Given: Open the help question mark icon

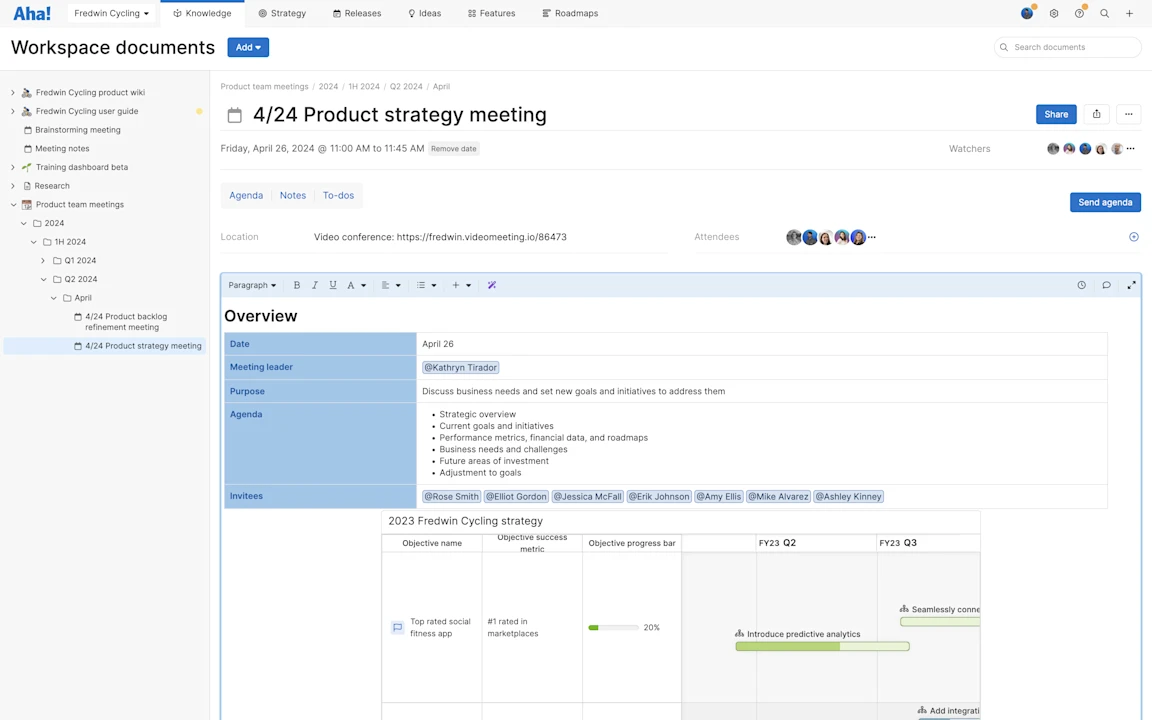Looking at the screenshot, I should pos(1079,13).
